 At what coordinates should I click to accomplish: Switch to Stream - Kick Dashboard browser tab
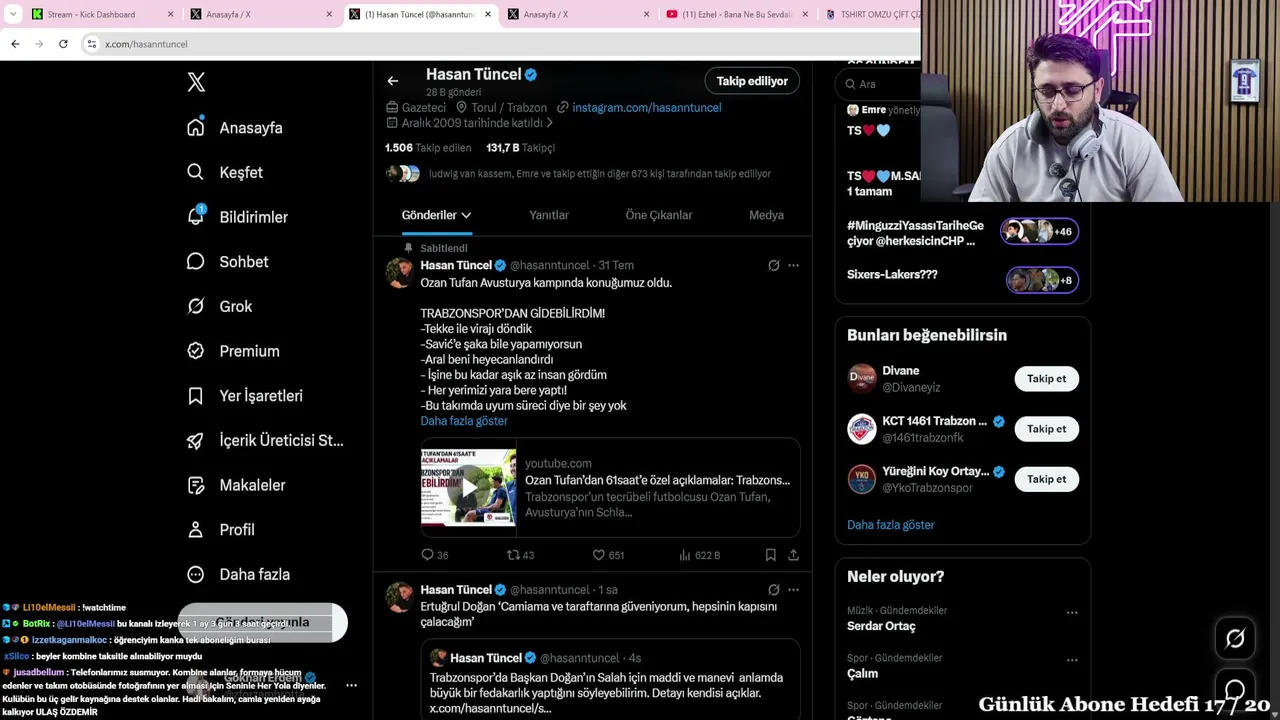103,14
